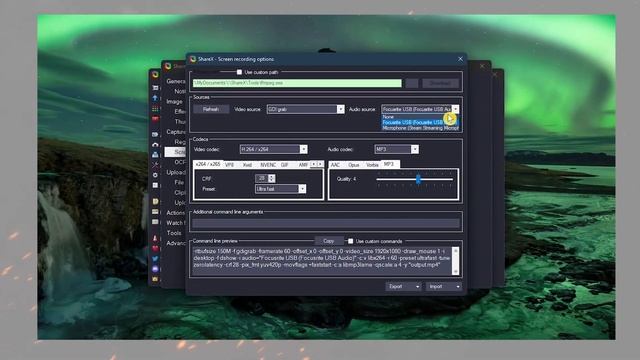Viewport: 640px width, 360px height.
Task: Select Actions in task settings tree
Action: click(x=176, y=213)
